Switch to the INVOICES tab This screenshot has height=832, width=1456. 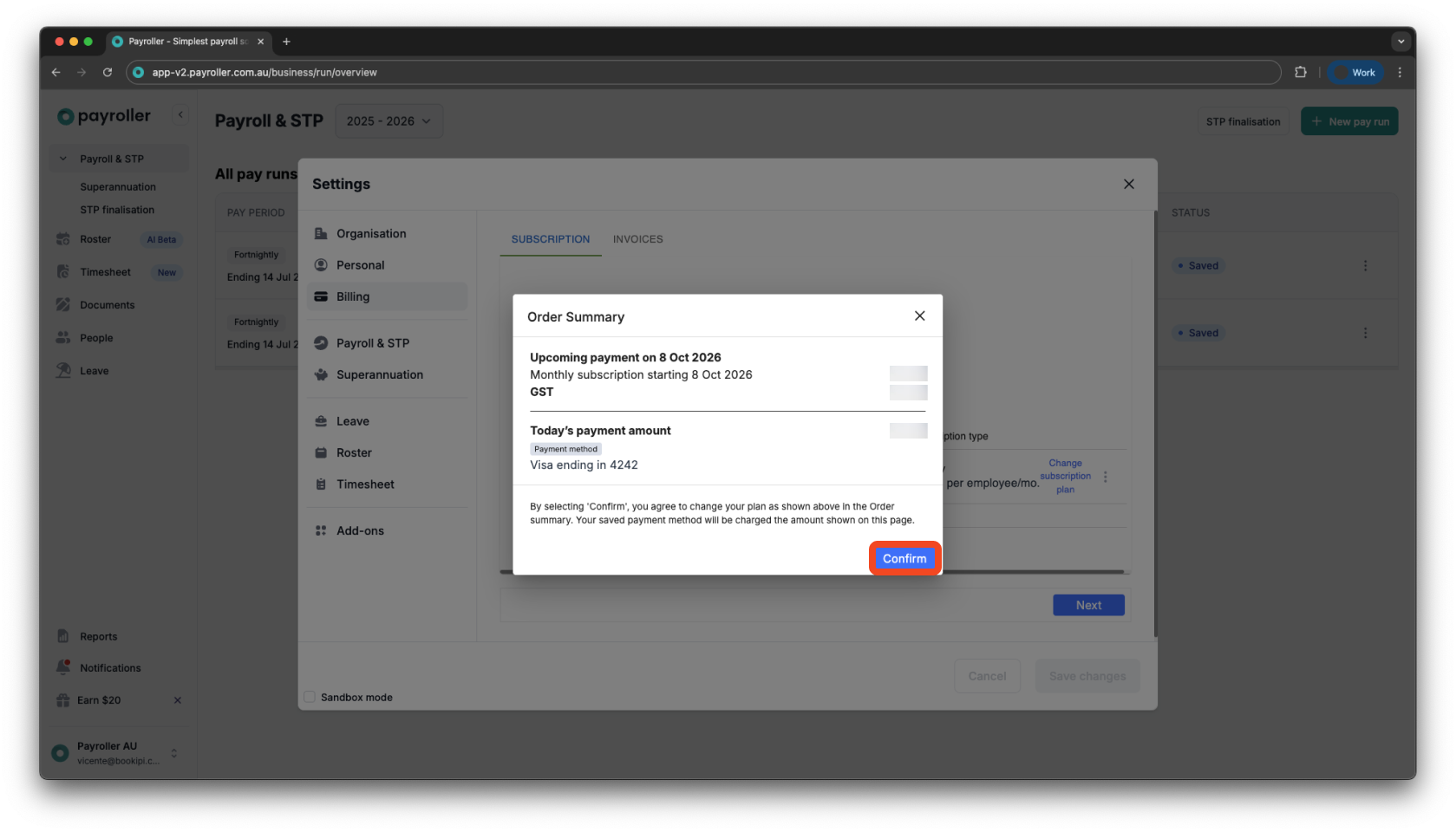coord(637,239)
